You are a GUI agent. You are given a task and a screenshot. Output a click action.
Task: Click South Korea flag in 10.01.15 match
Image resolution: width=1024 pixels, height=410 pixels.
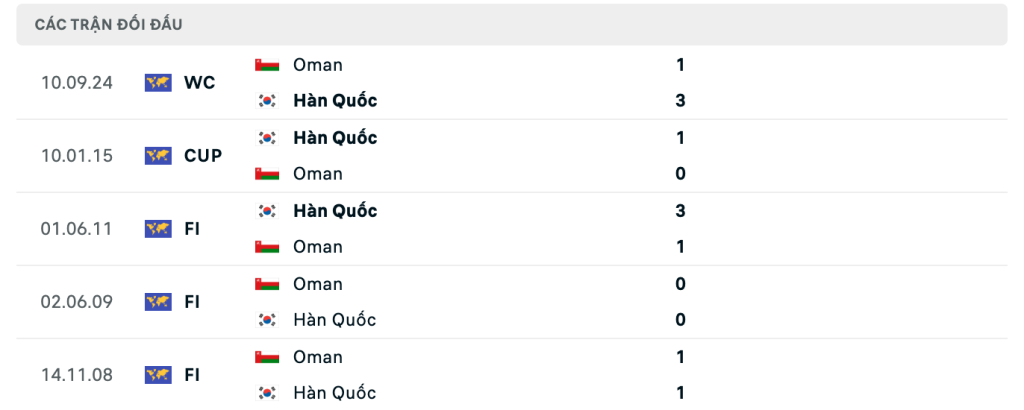(267, 138)
